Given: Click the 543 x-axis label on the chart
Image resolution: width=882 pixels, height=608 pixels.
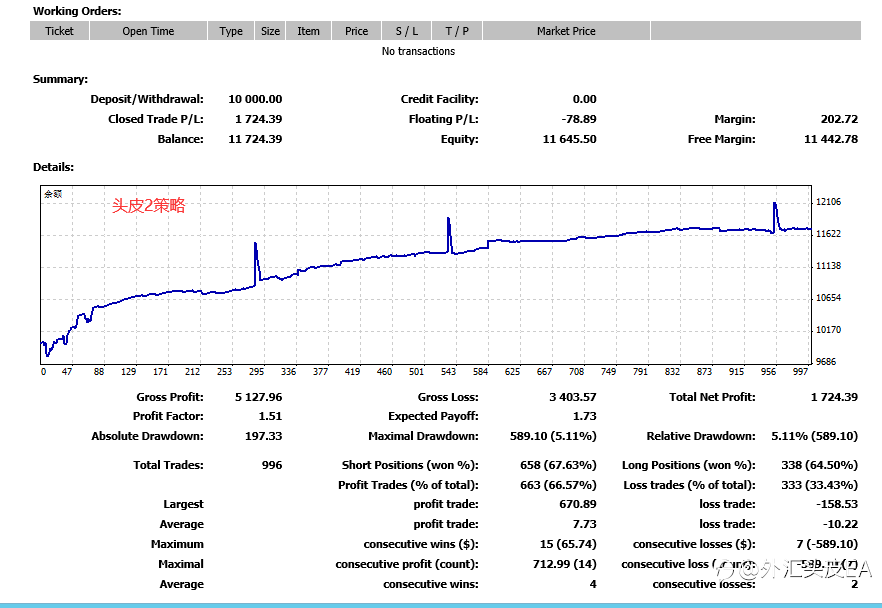Looking at the screenshot, I should pos(448,372).
